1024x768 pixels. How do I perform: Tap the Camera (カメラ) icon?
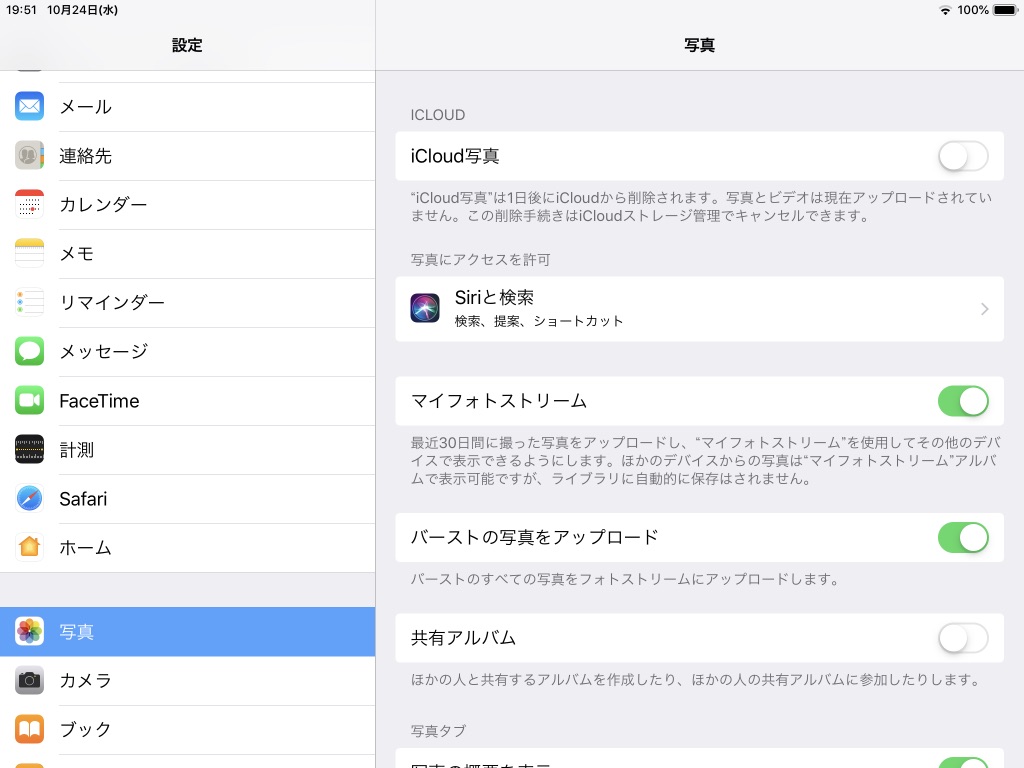click(29, 680)
